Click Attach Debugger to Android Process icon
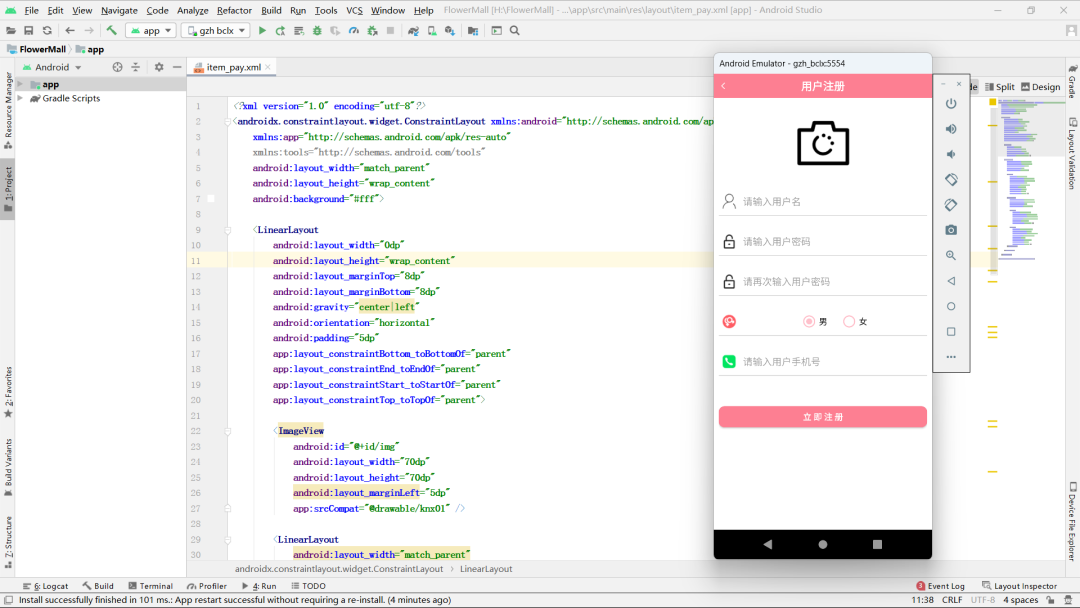Screen dimensions: 1080x608 click(372, 31)
